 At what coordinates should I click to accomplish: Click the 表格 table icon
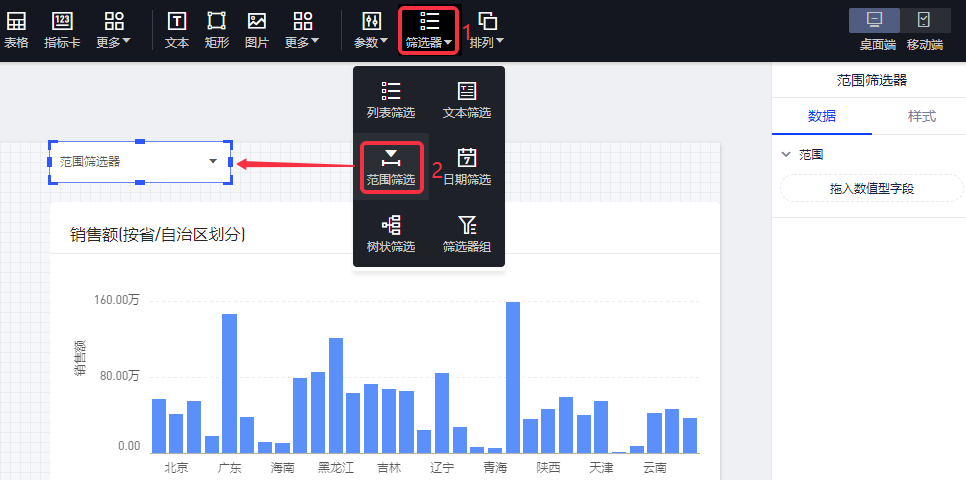pos(16,30)
